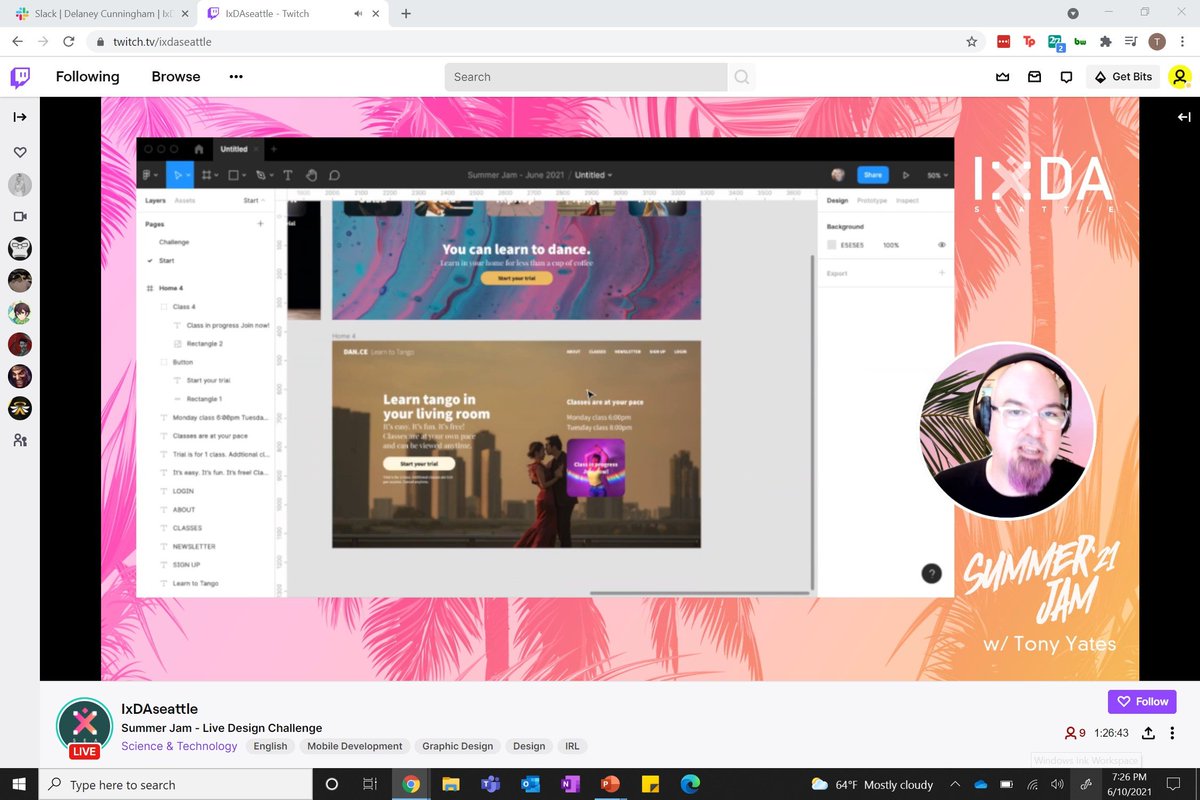Open the 50% zoom dropdown in Figma
The width and height of the screenshot is (1200, 800).
tap(938, 175)
